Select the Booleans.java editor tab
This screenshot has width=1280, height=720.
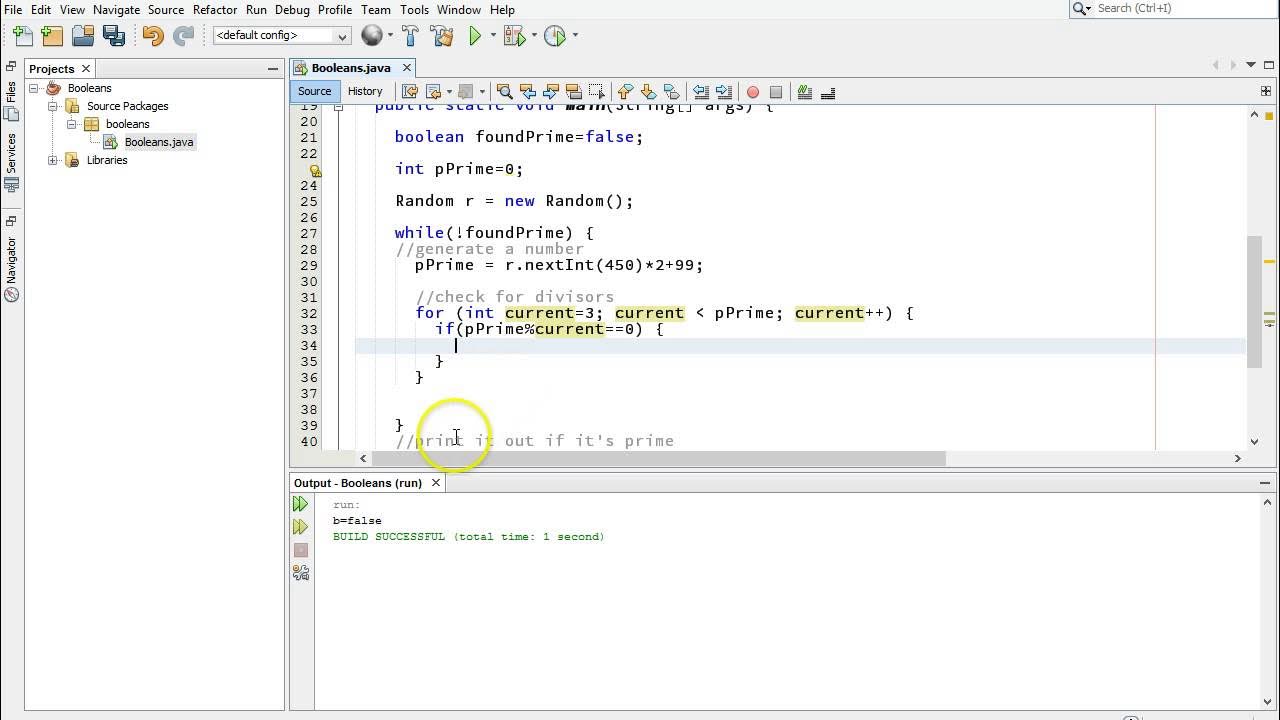tap(350, 68)
